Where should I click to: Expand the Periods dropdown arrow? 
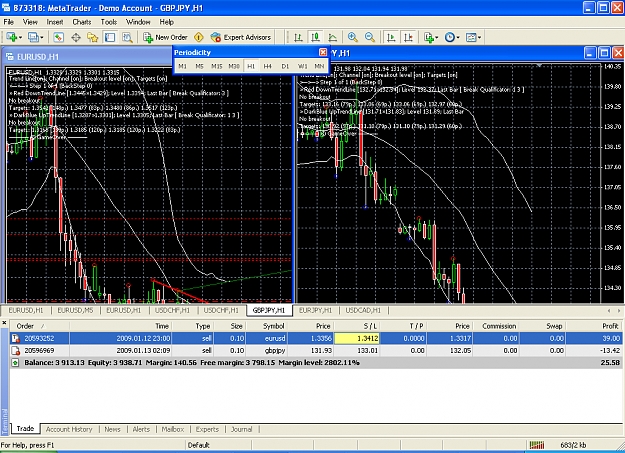[x=458, y=37]
